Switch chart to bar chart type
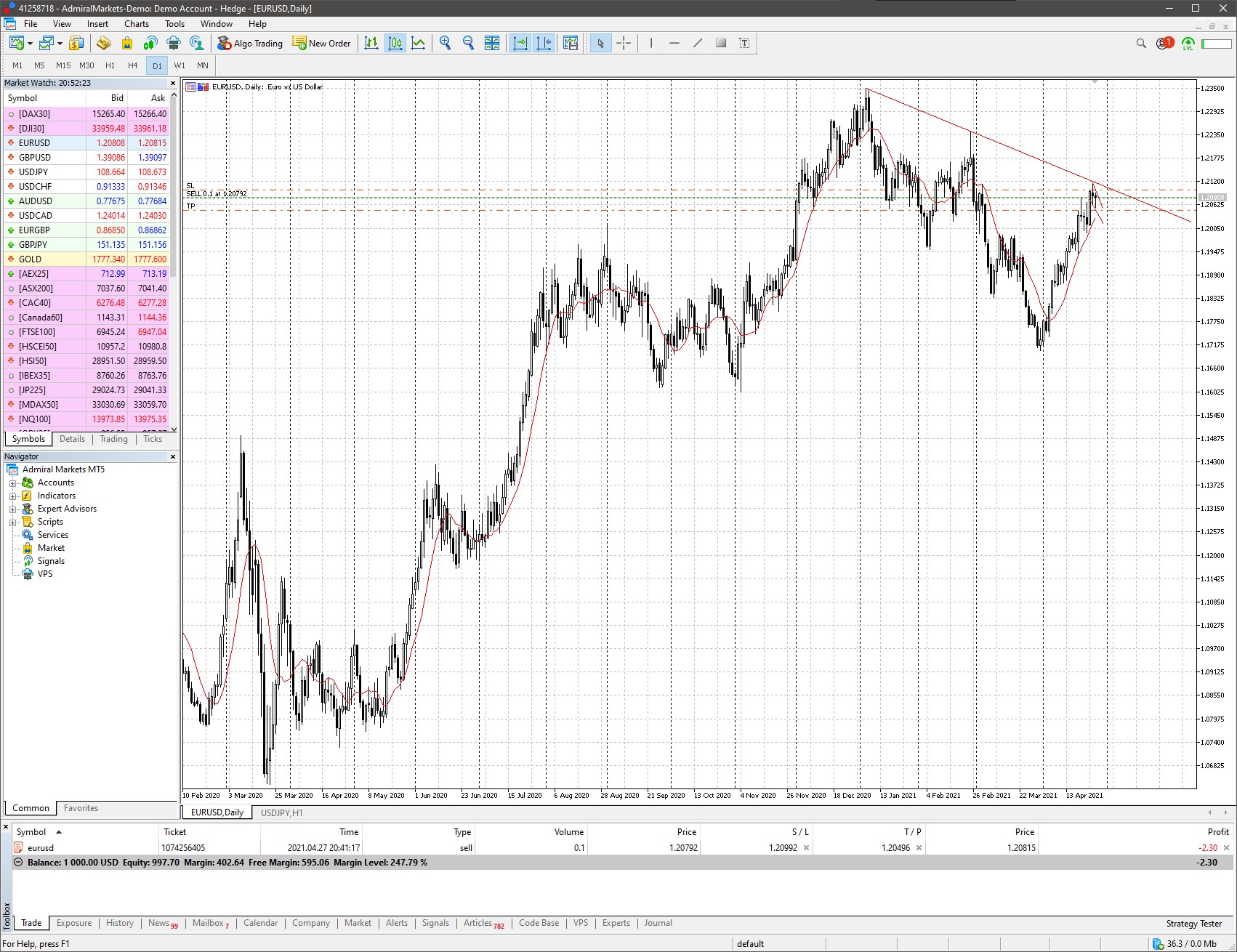 [x=371, y=44]
